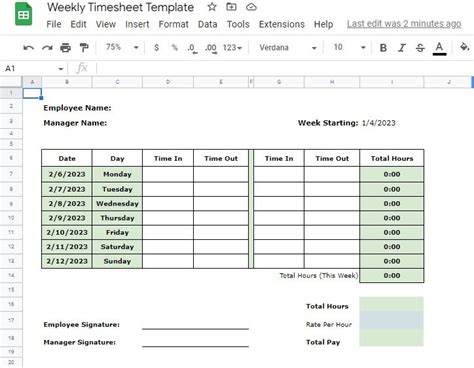Print the spreadsheet

pos(65,48)
